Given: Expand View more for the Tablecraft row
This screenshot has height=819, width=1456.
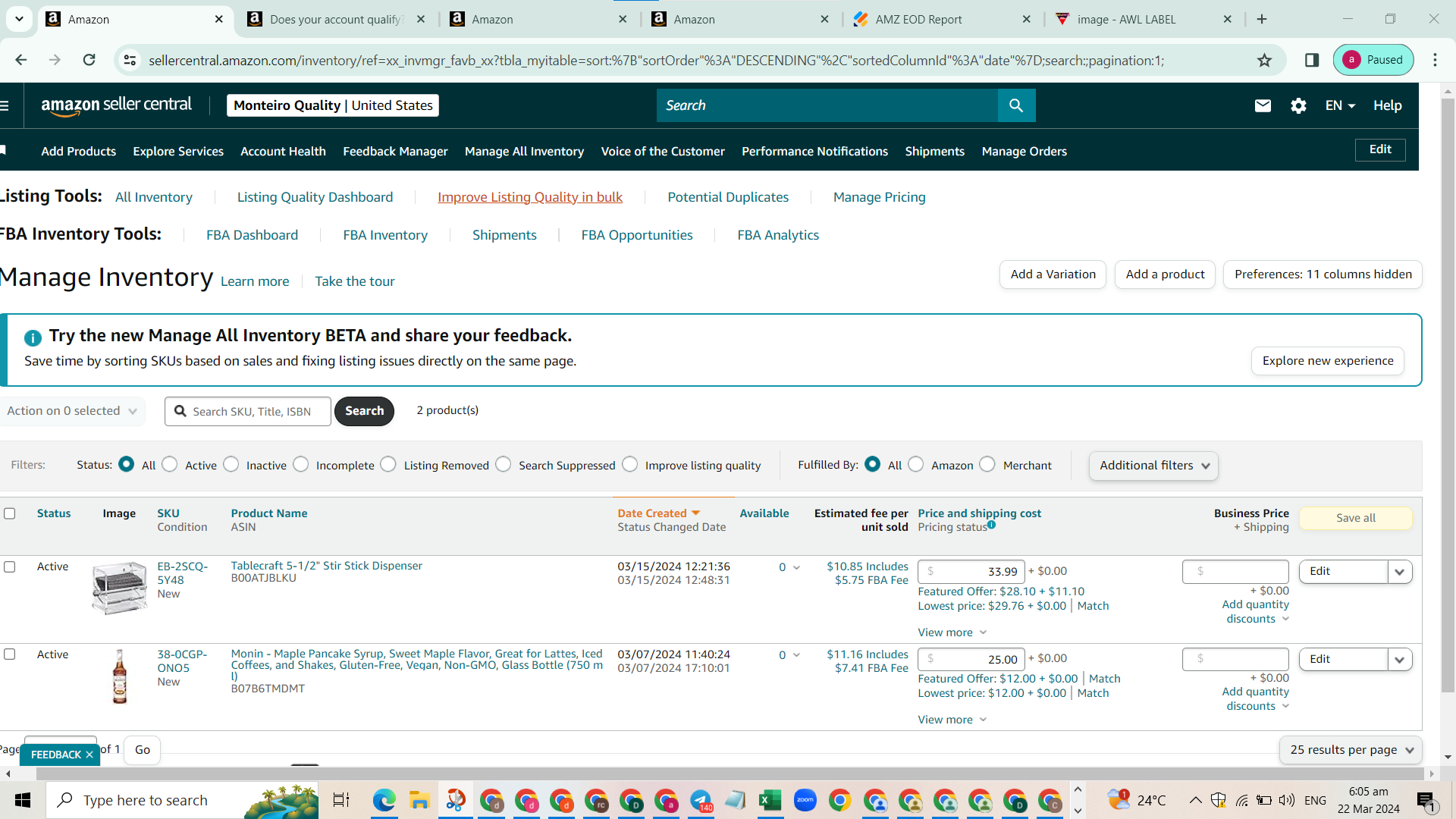Looking at the screenshot, I should click(x=952, y=632).
